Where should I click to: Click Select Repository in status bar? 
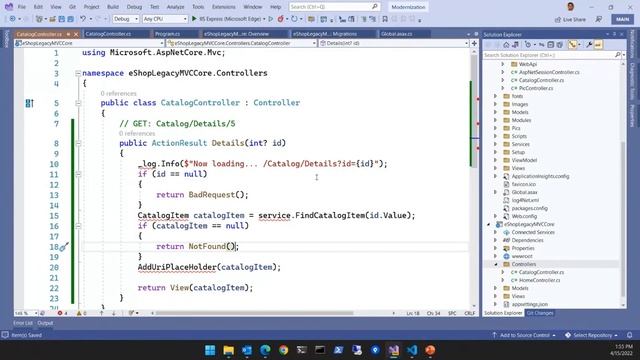[x=591, y=335]
